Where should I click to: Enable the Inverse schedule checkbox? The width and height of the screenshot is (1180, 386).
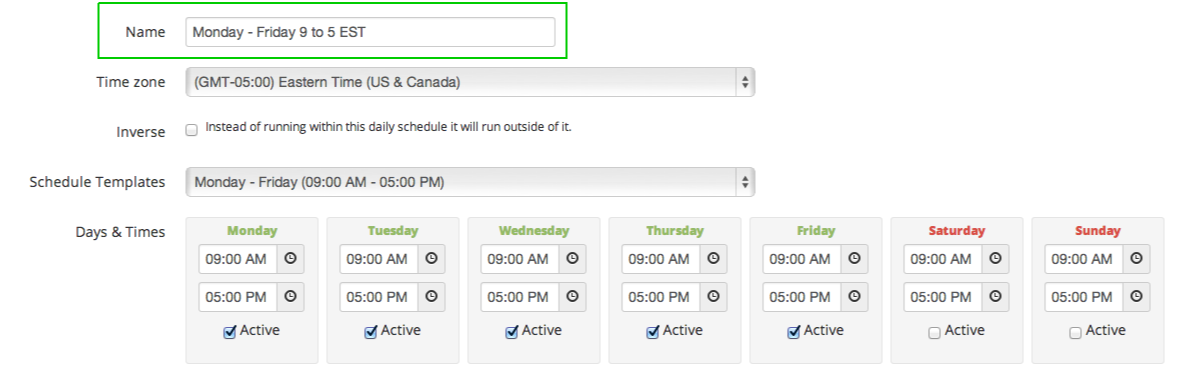coord(192,130)
